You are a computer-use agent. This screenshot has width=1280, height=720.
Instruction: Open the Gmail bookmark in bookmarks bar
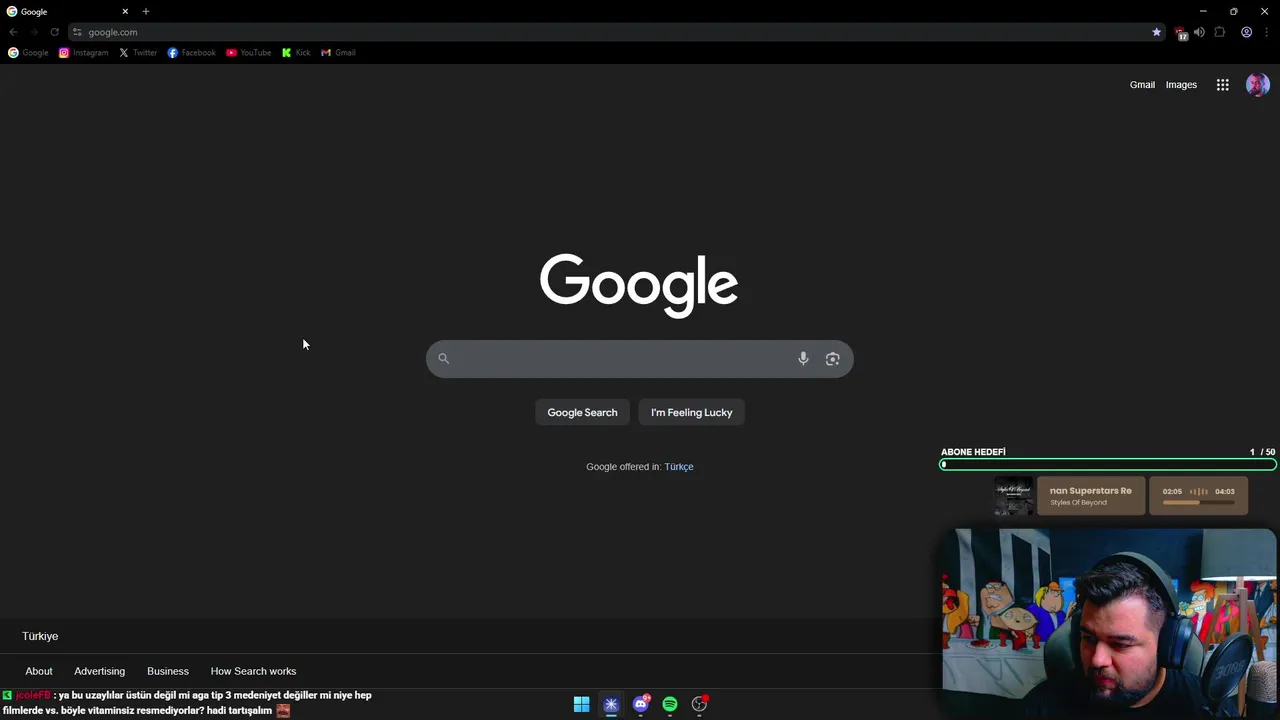pos(338,53)
